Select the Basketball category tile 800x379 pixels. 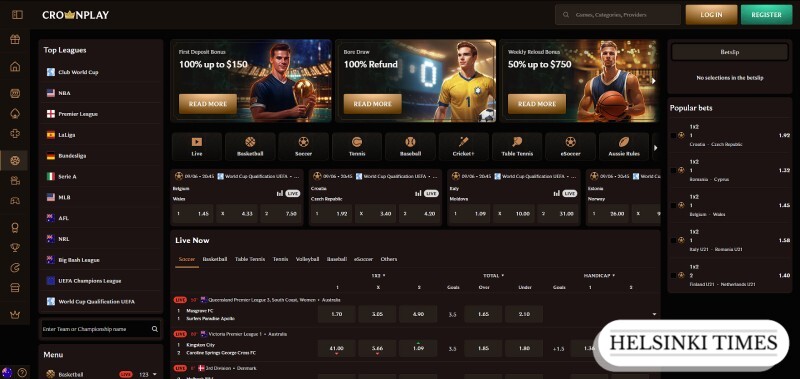pyautogui.click(x=250, y=147)
